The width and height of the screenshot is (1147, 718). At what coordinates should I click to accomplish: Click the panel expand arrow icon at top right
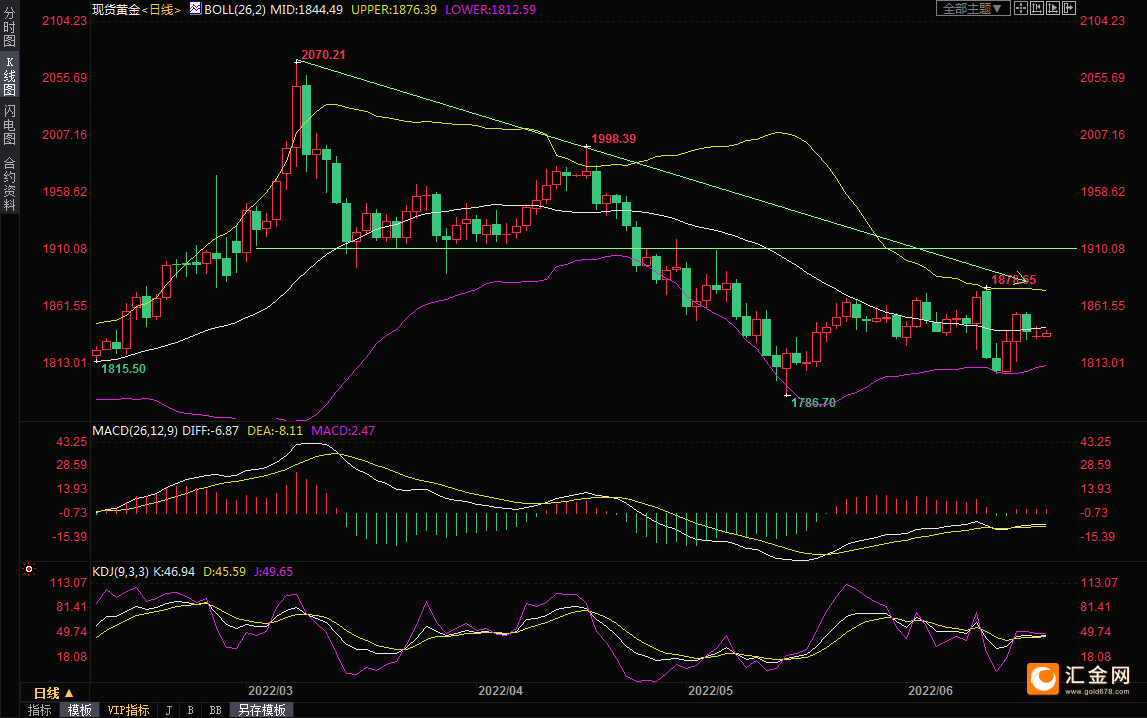[x=1068, y=8]
